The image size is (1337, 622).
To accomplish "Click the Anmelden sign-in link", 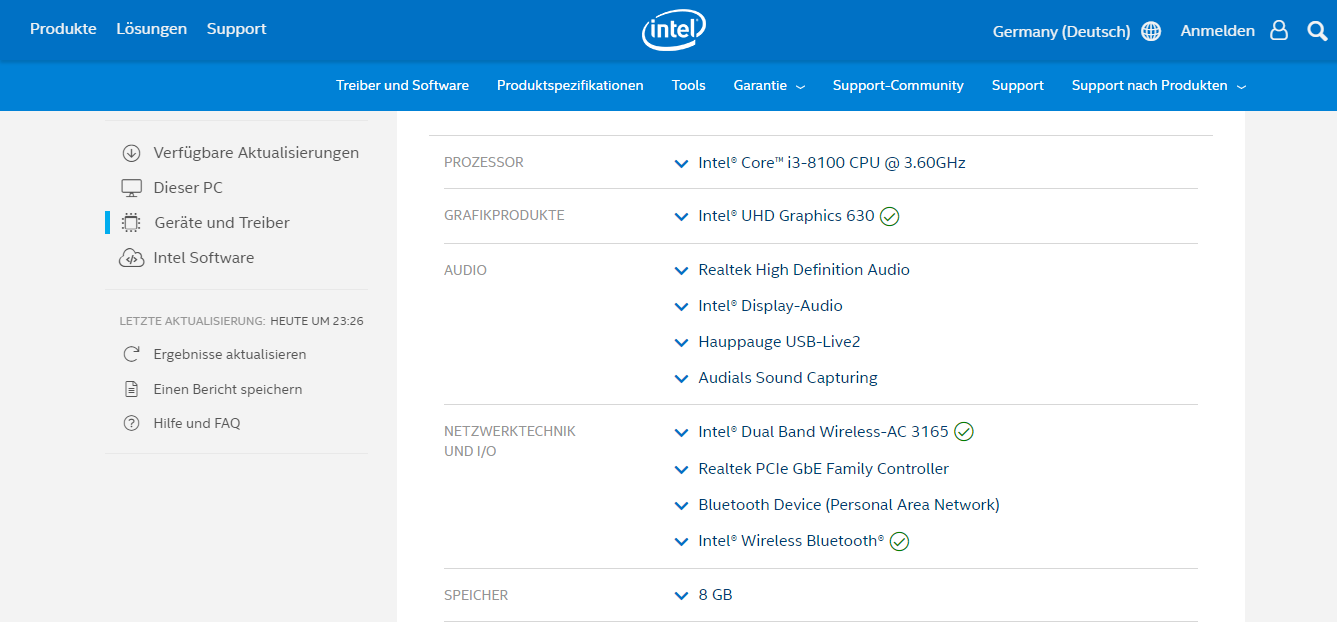I will pyautogui.click(x=1217, y=31).
